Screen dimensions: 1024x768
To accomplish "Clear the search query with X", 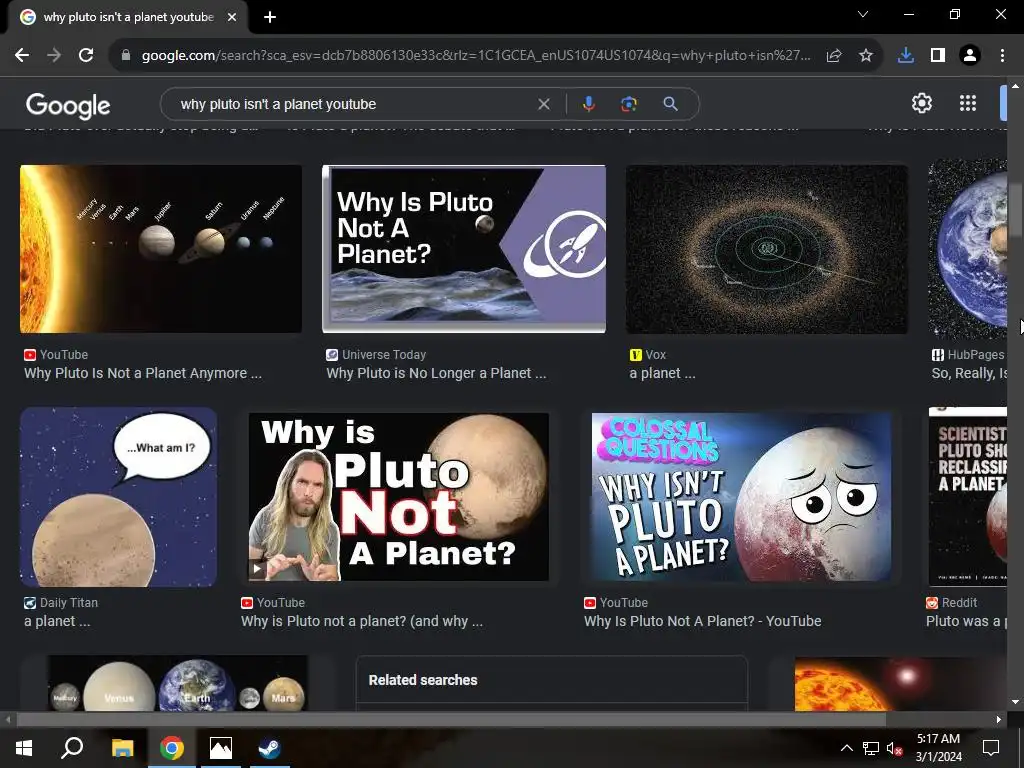I will pyautogui.click(x=543, y=104).
